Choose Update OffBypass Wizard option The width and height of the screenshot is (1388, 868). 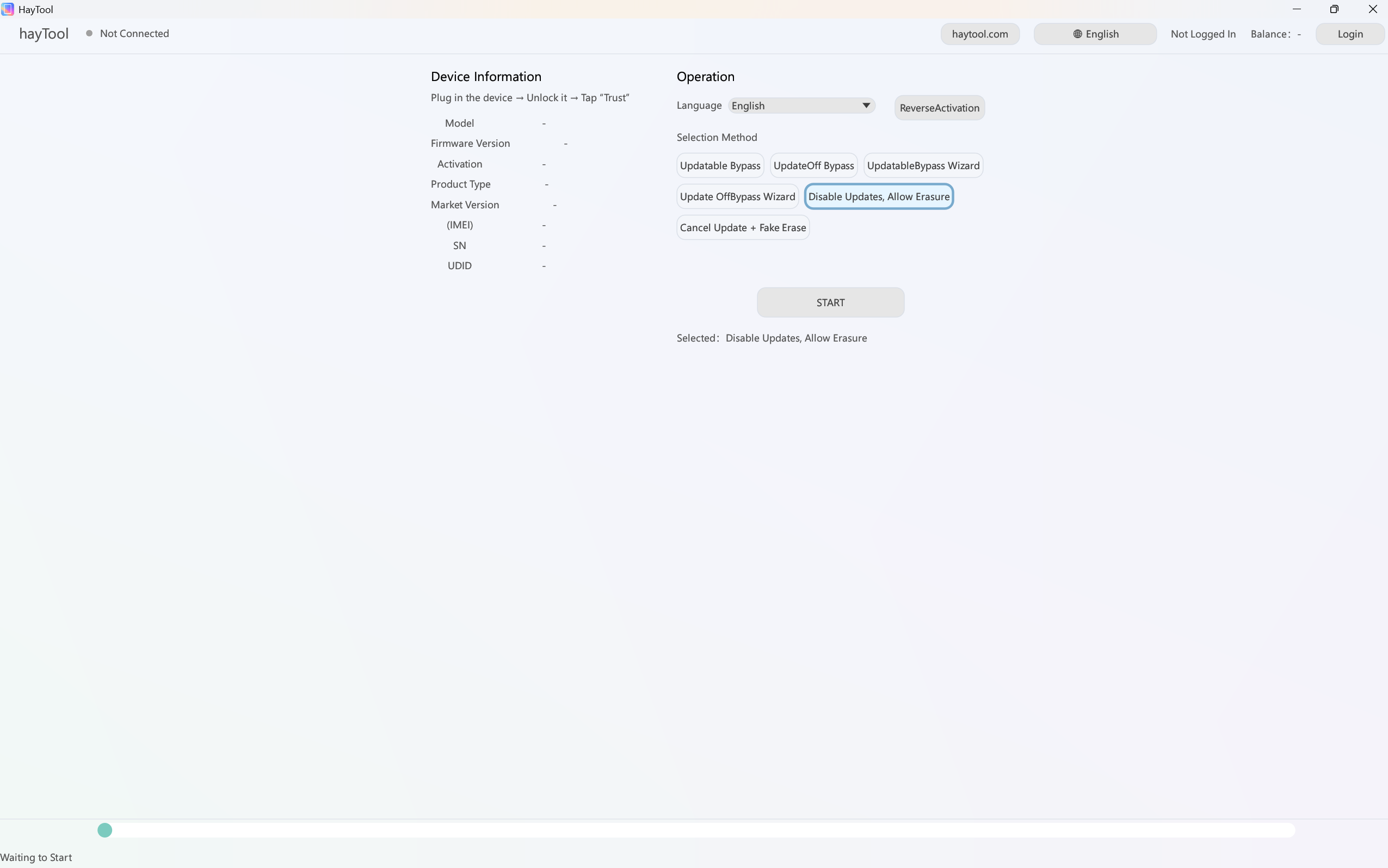[737, 196]
